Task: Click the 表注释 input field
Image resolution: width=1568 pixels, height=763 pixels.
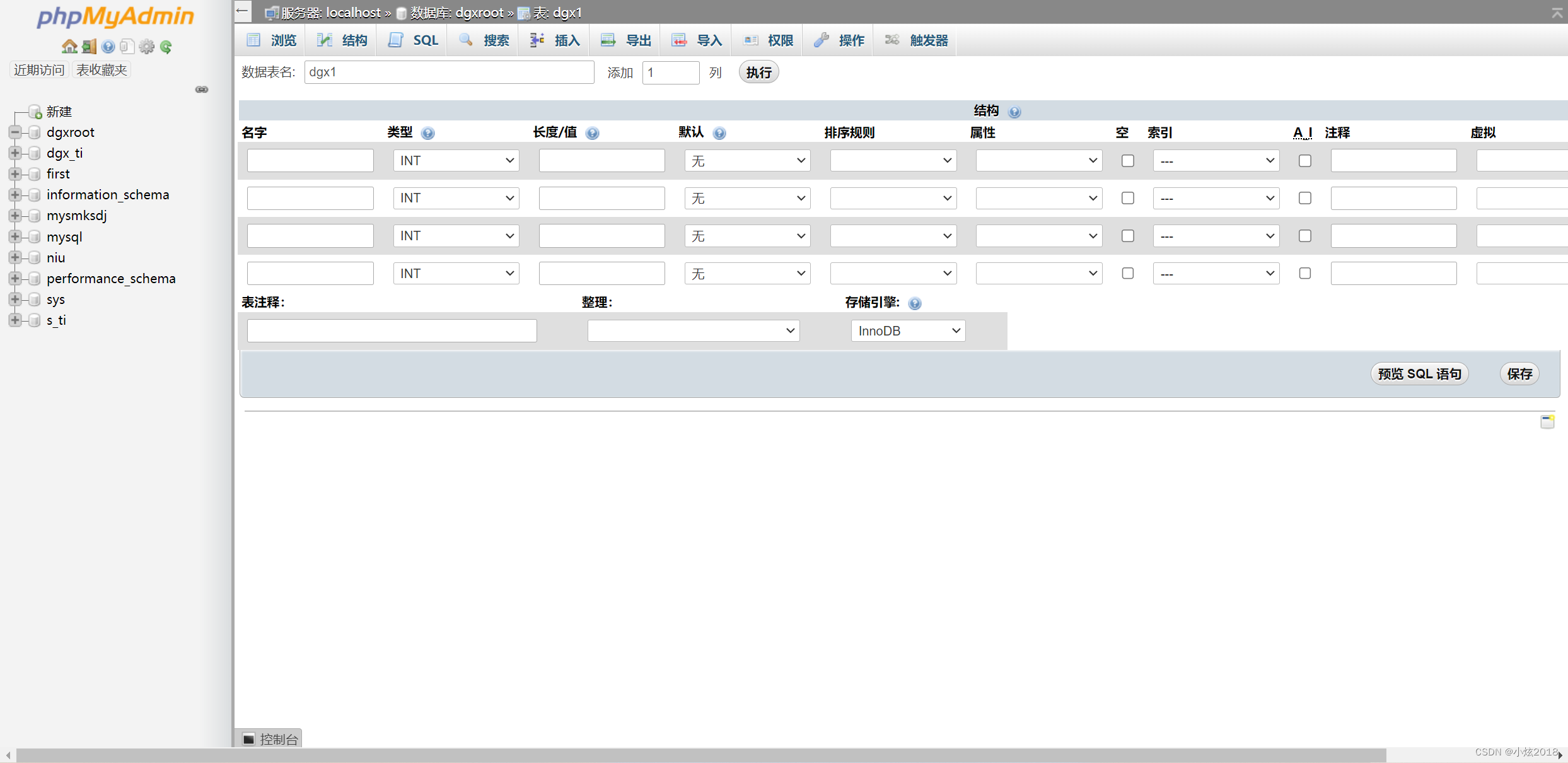Action: (x=392, y=330)
